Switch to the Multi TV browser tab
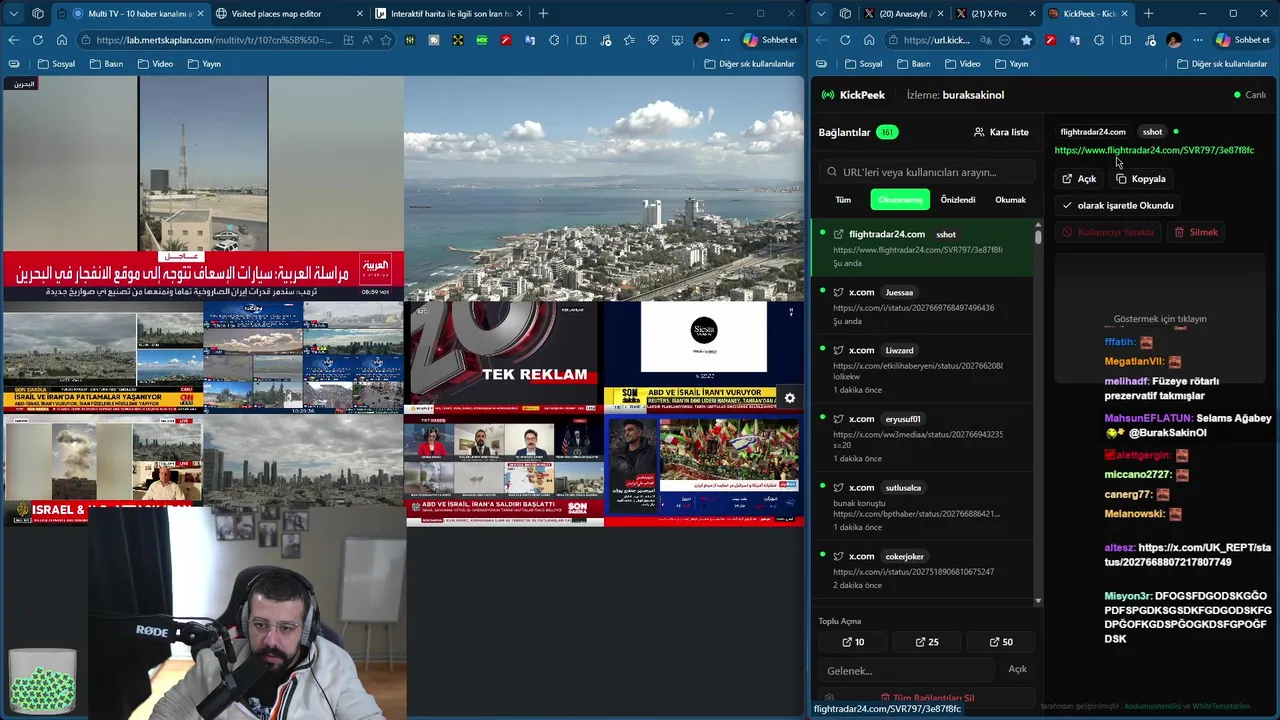The width and height of the screenshot is (1280, 720). pyautogui.click(x=130, y=13)
